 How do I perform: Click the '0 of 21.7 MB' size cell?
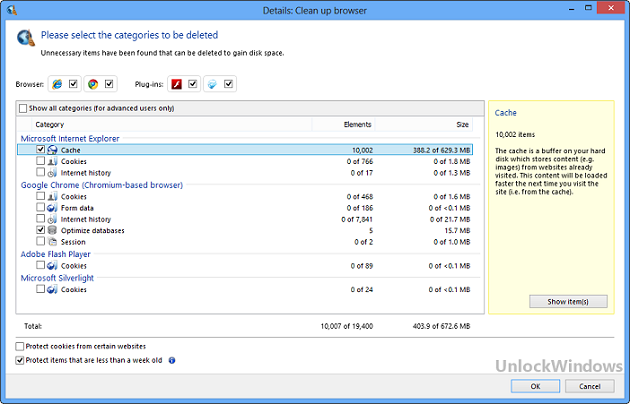coord(450,219)
